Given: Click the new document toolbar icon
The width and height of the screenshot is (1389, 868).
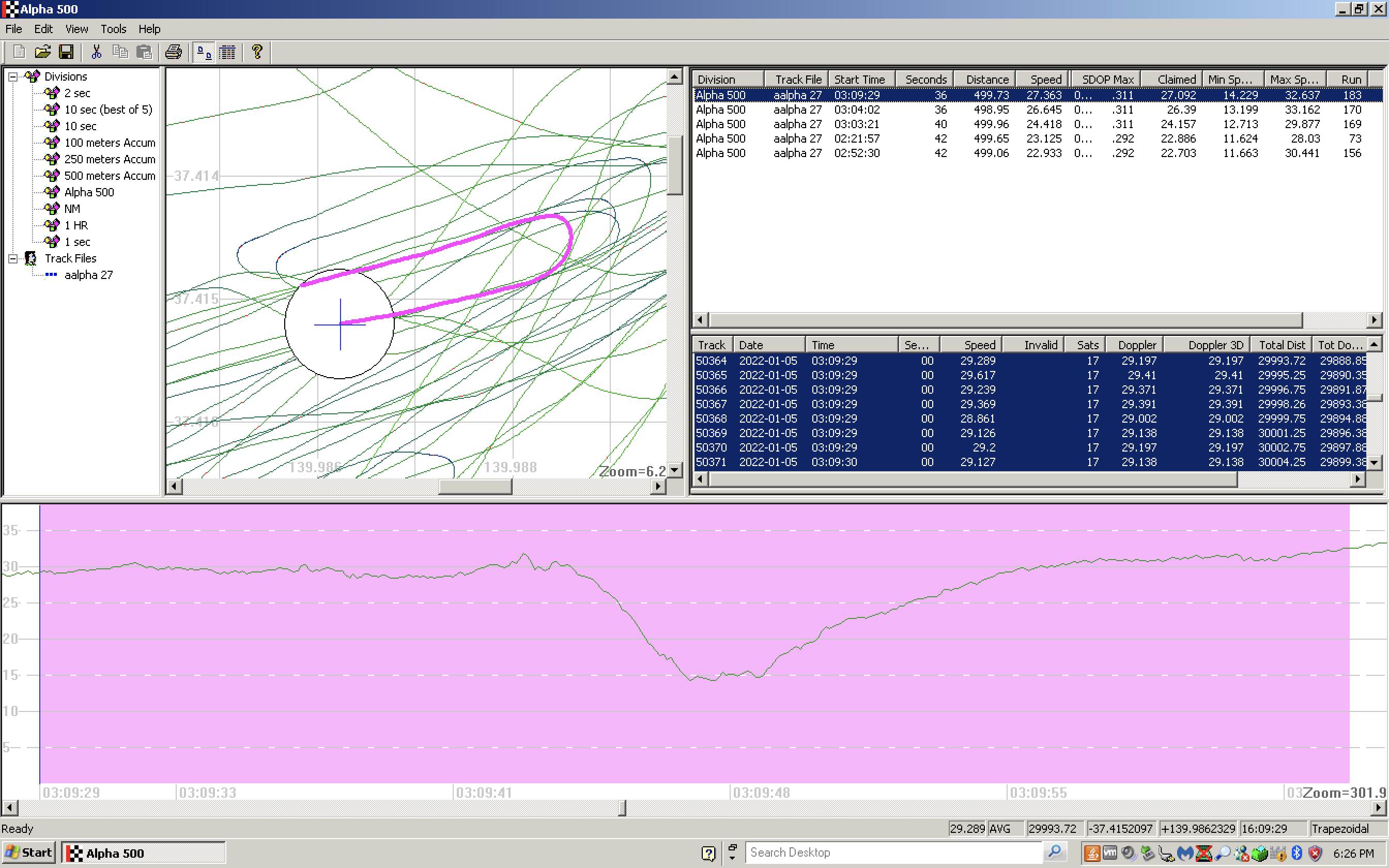Looking at the screenshot, I should [19, 52].
